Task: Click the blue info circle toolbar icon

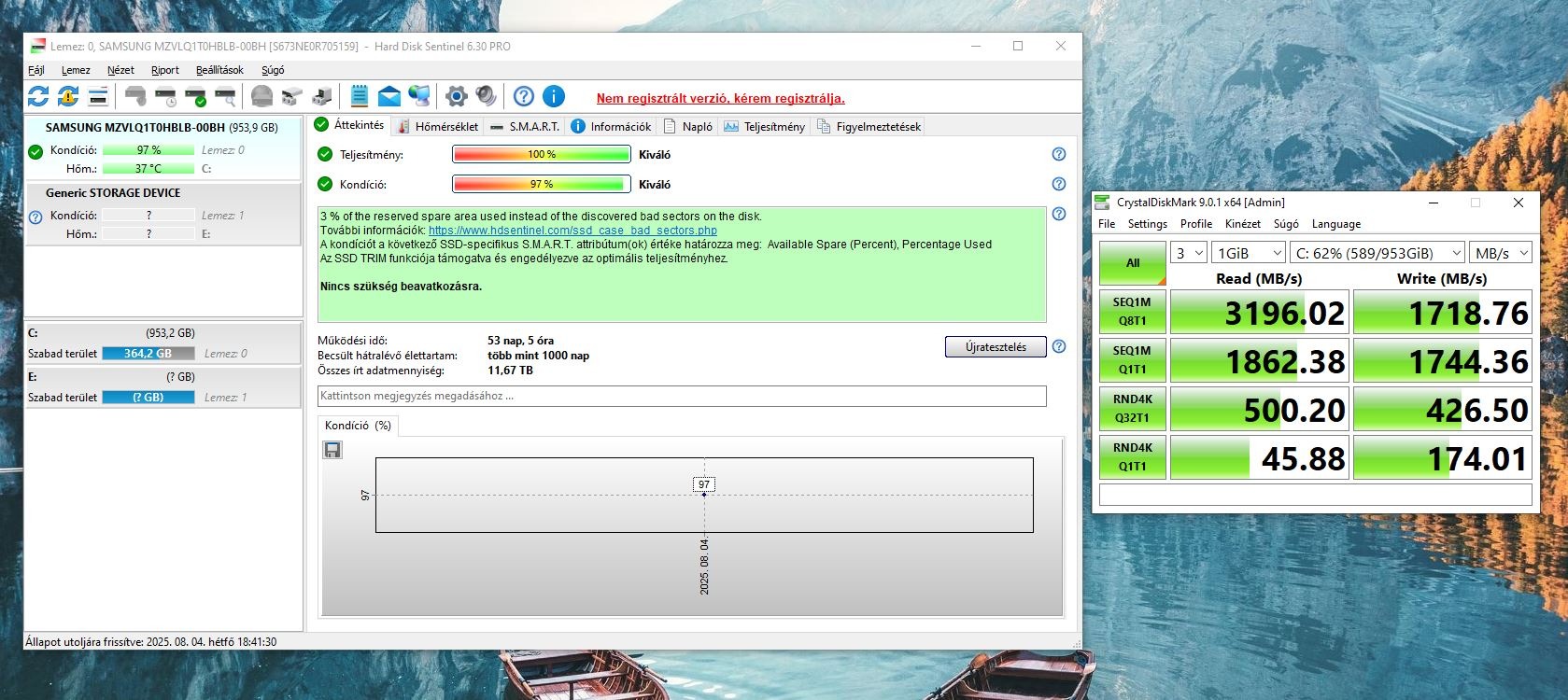Action: point(554,95)
